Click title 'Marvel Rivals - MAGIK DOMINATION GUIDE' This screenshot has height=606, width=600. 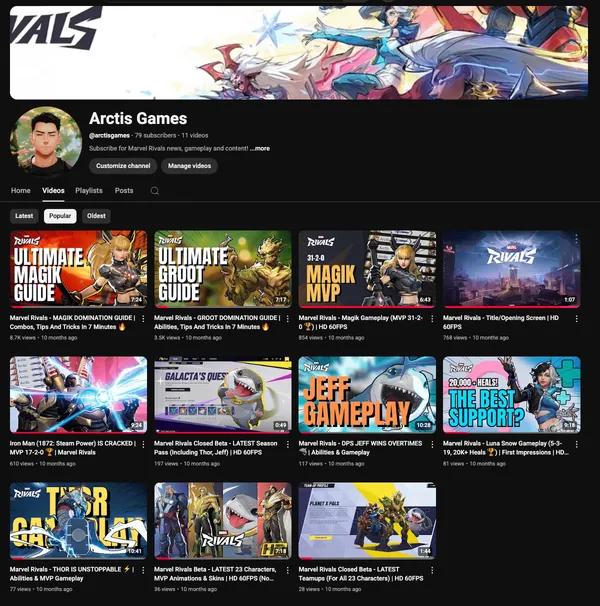point(73,322)
